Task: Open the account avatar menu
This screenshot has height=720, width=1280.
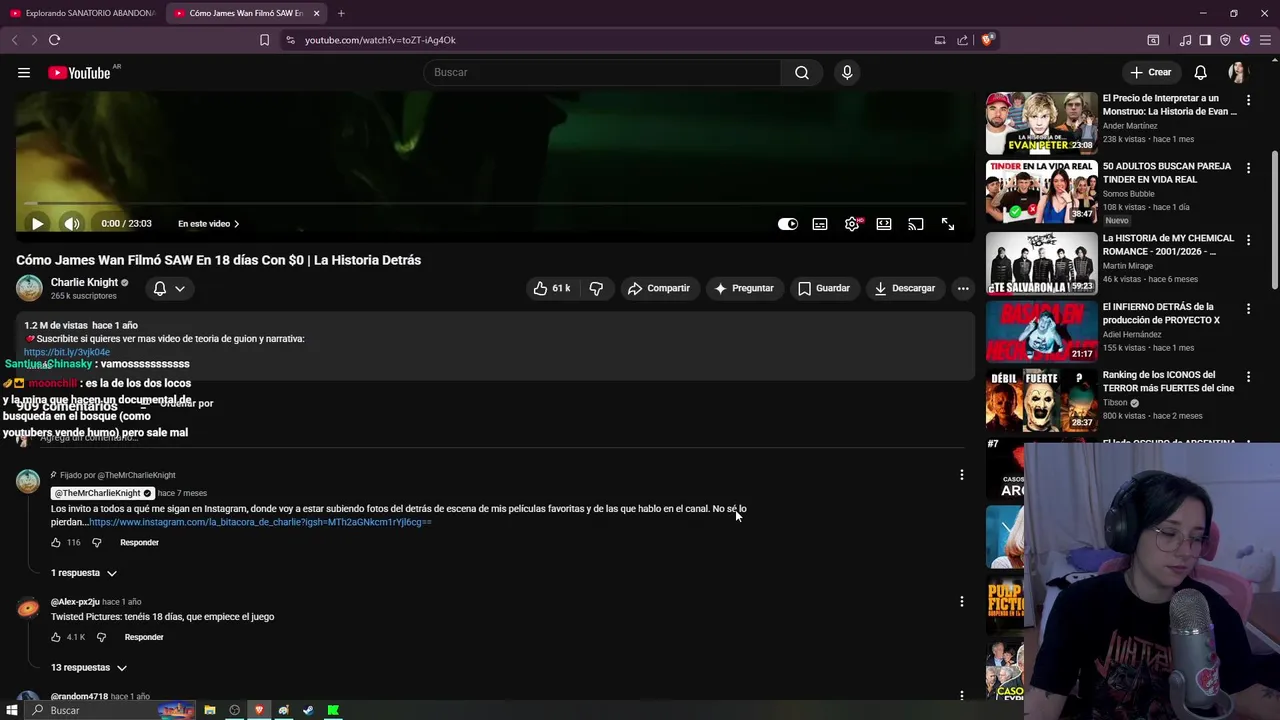Action: pyautogui.click(x=1237, y=72)
